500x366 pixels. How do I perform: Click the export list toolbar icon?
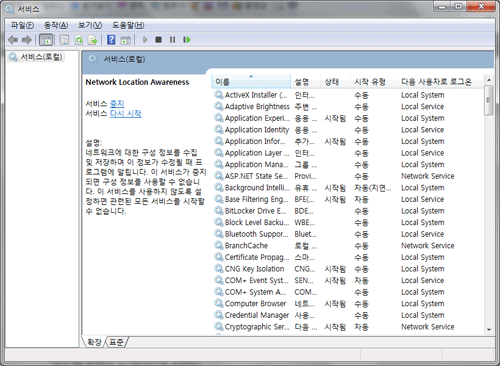point(92,40)
